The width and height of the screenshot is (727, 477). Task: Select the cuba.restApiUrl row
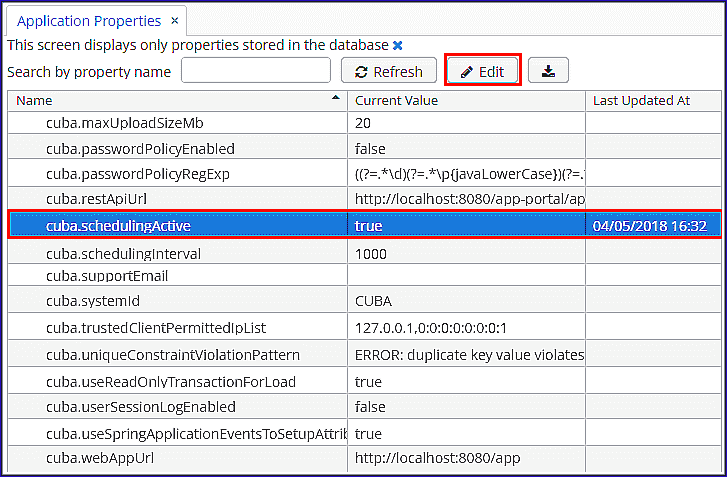click(364, 199)
